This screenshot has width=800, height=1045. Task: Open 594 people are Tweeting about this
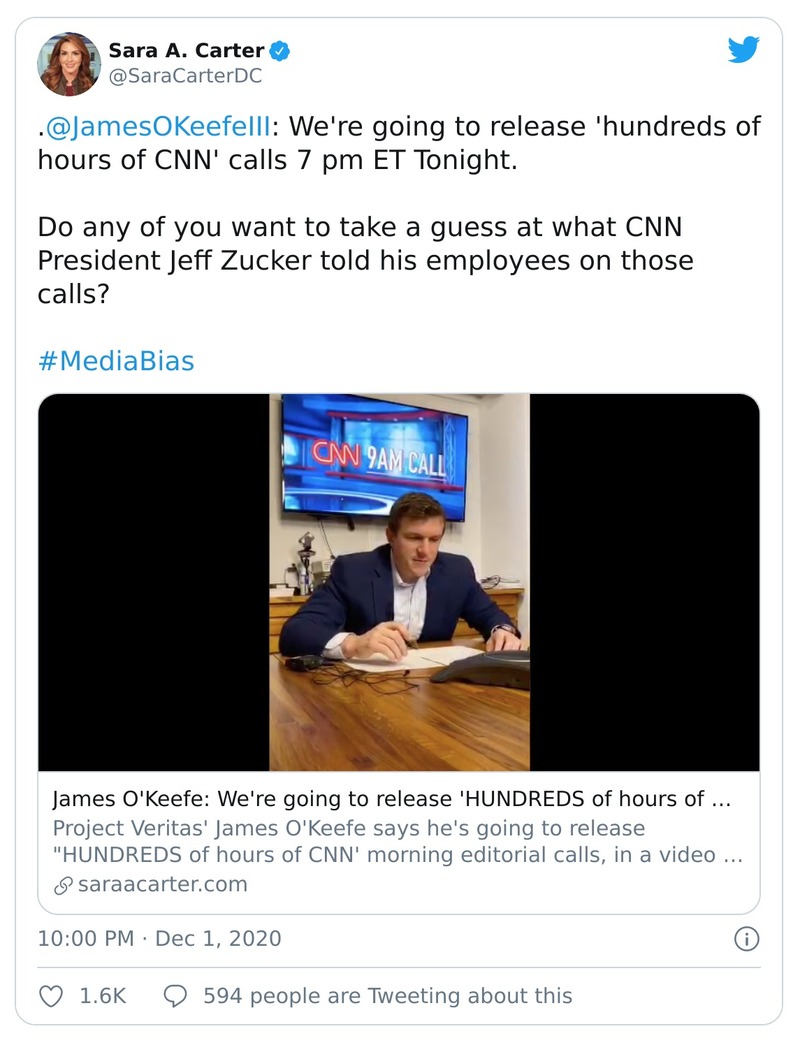click(x=387, y=996)
